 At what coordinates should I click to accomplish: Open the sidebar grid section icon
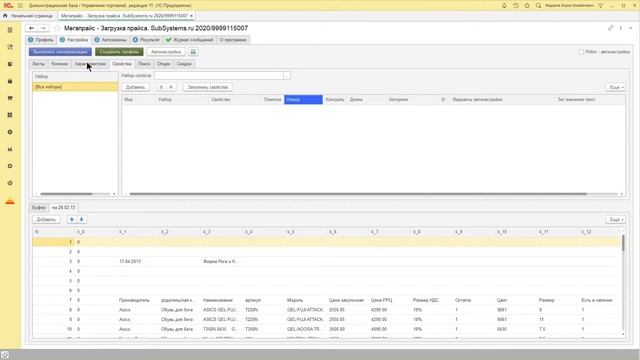tap(10, 115)
